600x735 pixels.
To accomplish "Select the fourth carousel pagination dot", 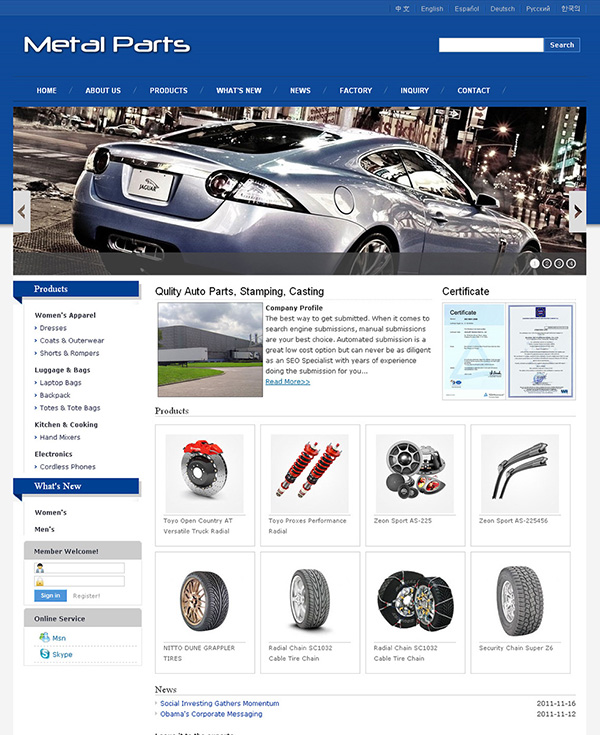I will [571, 264].
